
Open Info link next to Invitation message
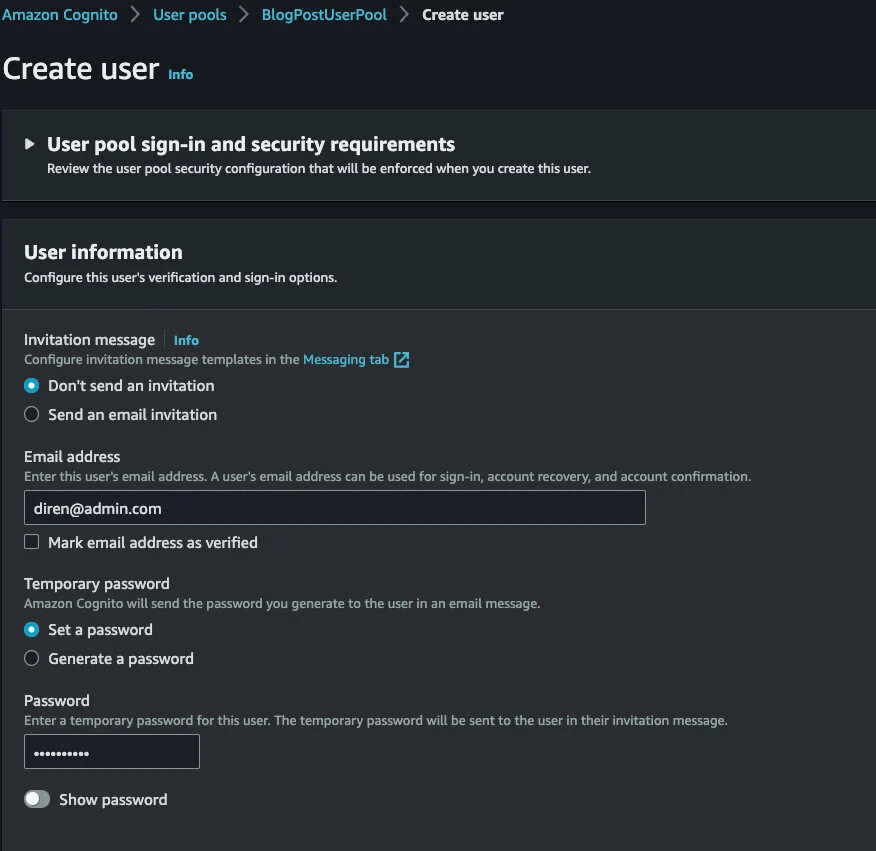click(186, 340)
